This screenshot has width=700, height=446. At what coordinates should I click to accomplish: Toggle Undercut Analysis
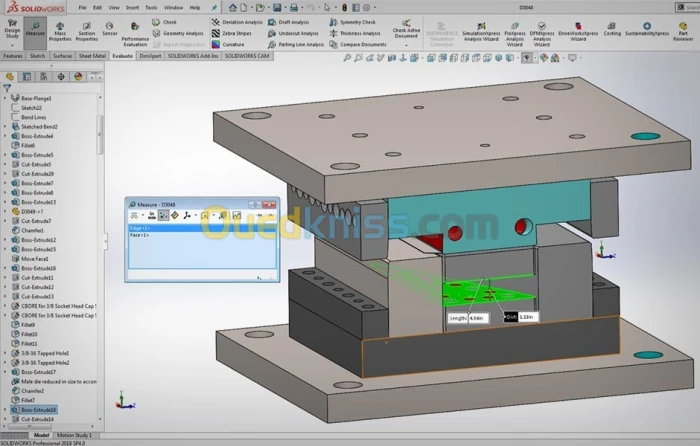[x=293, y=33]
